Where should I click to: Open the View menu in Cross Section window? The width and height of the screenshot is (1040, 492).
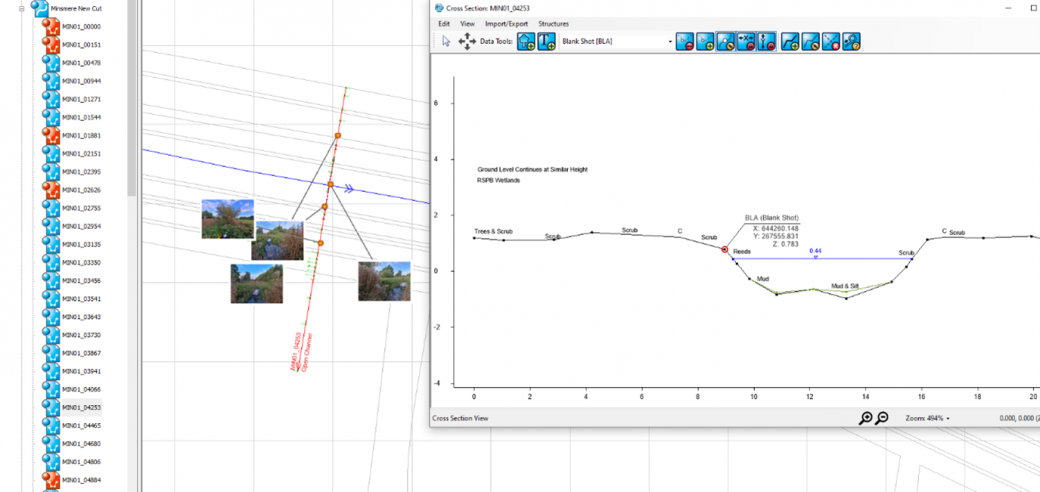pyautogui.click(x=467, y=23)
